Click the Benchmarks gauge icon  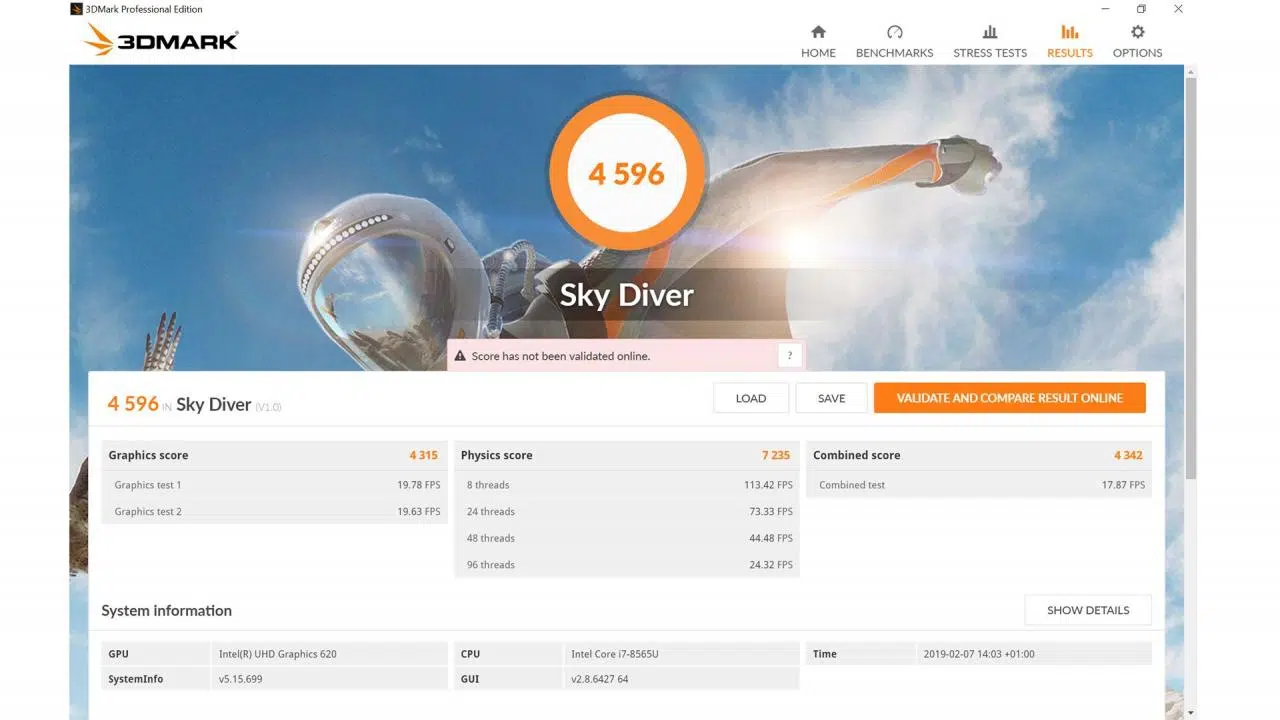(894, 32)
